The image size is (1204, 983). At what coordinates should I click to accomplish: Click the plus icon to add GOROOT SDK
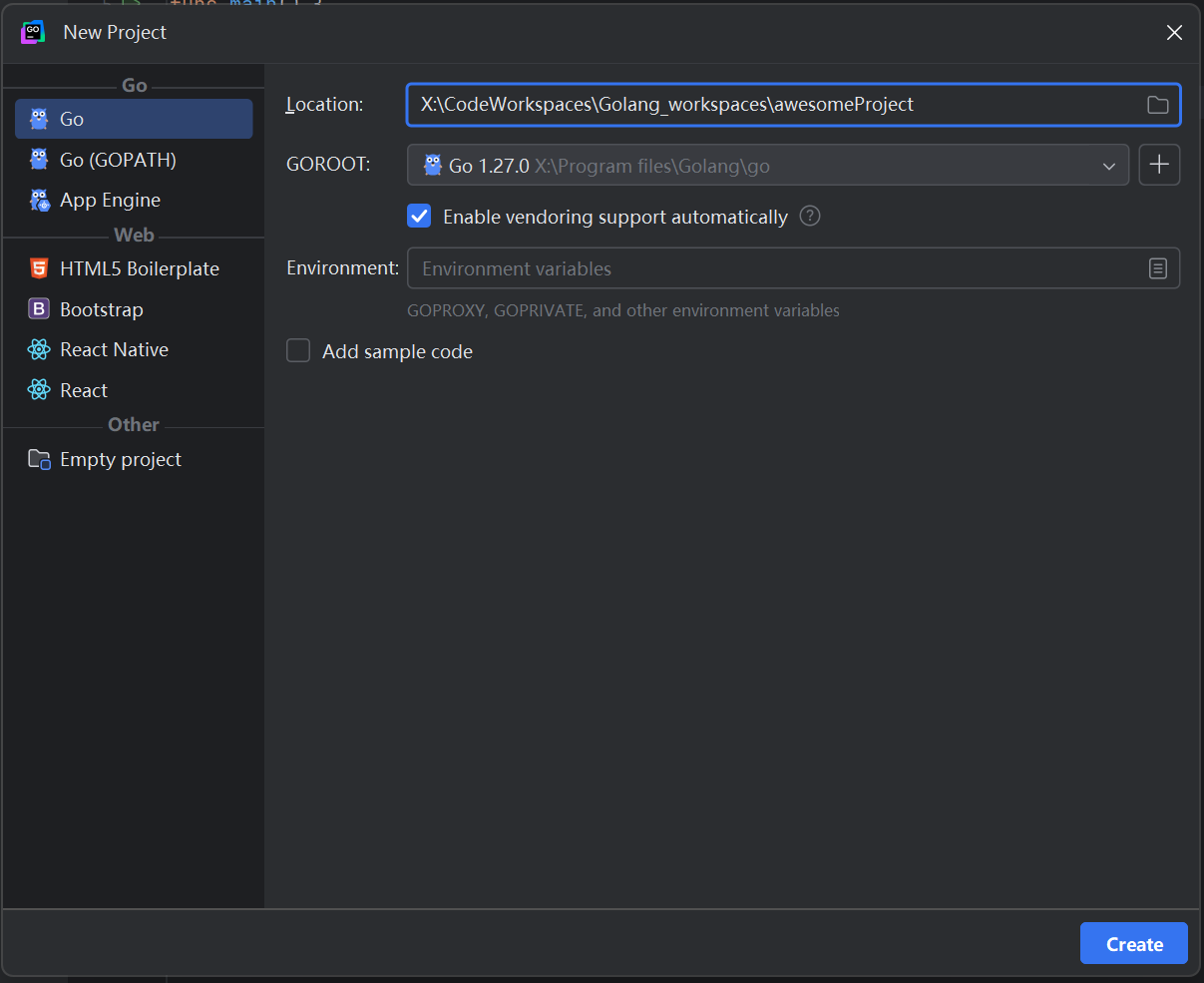[1159, 166]
